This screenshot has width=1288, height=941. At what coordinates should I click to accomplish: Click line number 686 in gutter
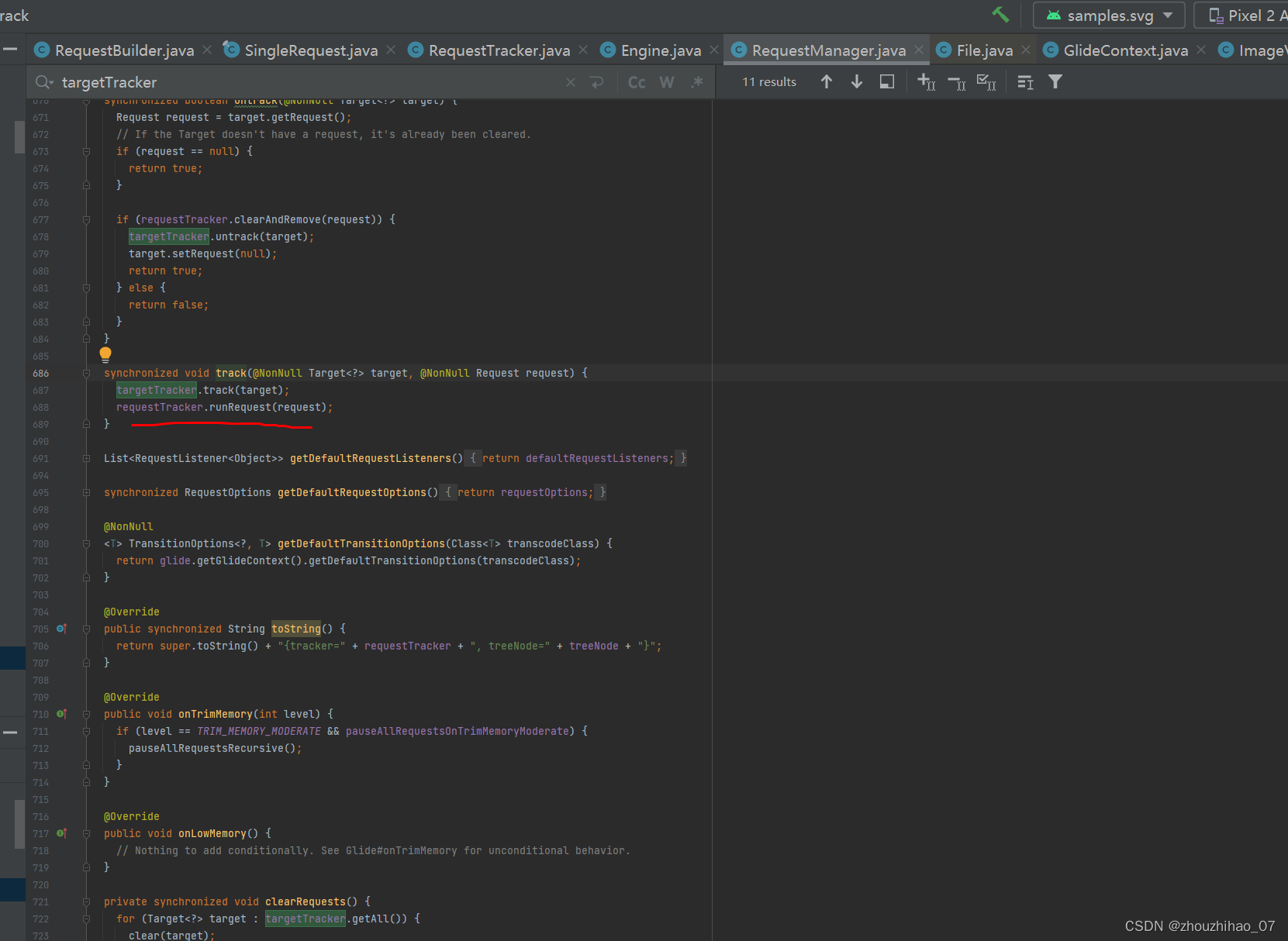coord(41,373)
